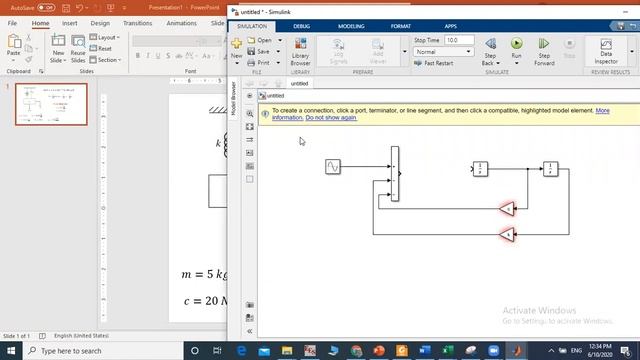Click the Do not show again link
The image size is (640, 360).
(x=331, y=118)
